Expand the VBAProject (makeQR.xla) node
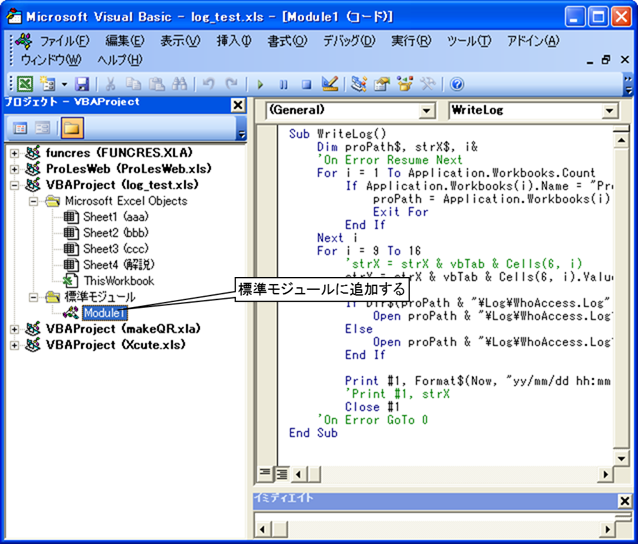This screenshot has width=638, height=544. 14,329
